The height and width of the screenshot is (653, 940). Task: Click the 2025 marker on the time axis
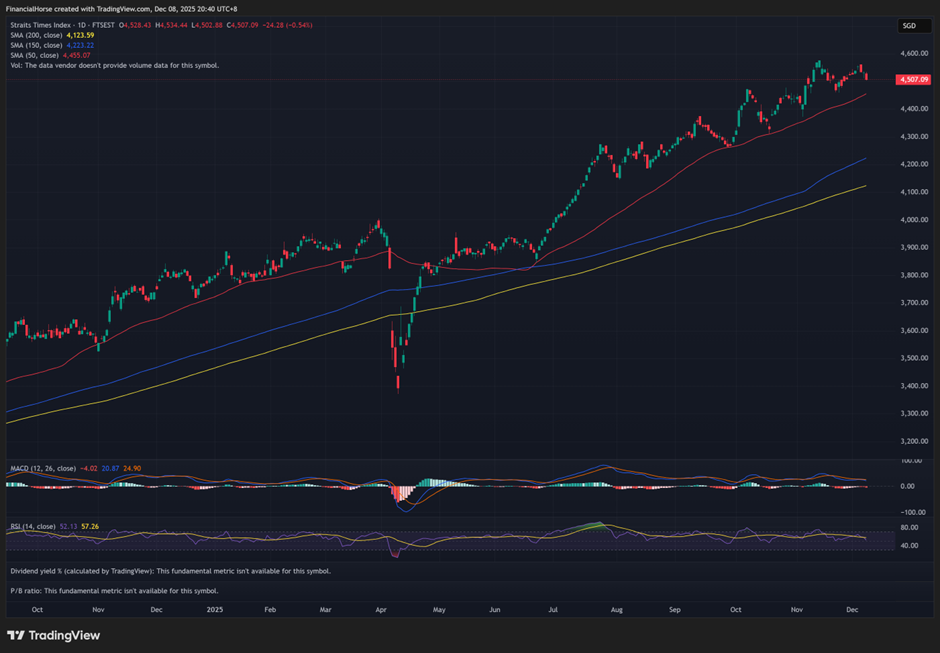tap(213, 608)
